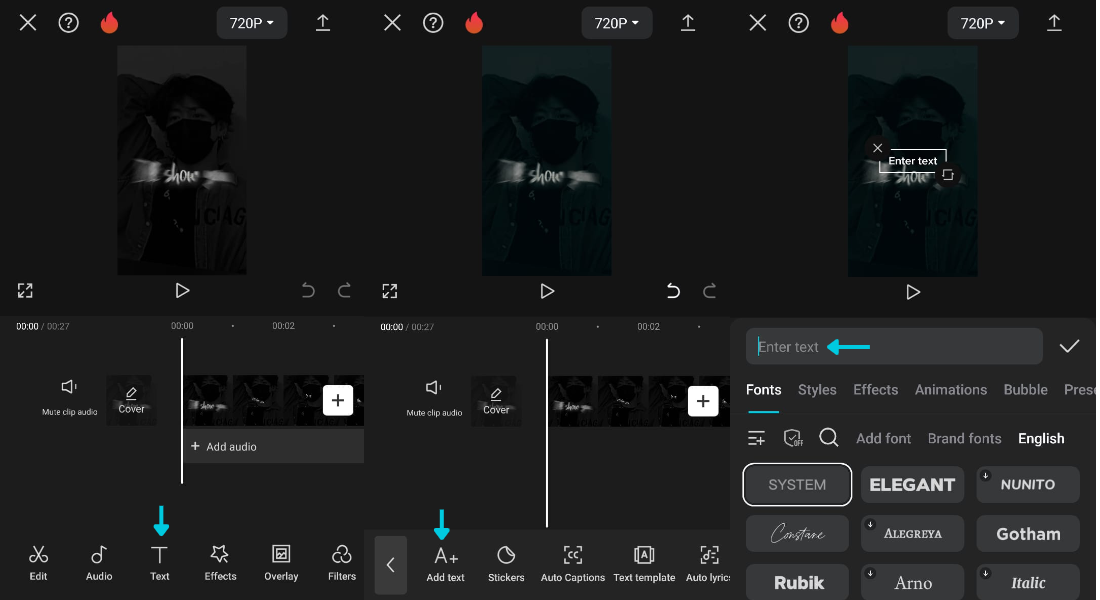The width and height of the screenshot is (1100, 600).
Task: Export the video in middle screen
Action: 688,23
